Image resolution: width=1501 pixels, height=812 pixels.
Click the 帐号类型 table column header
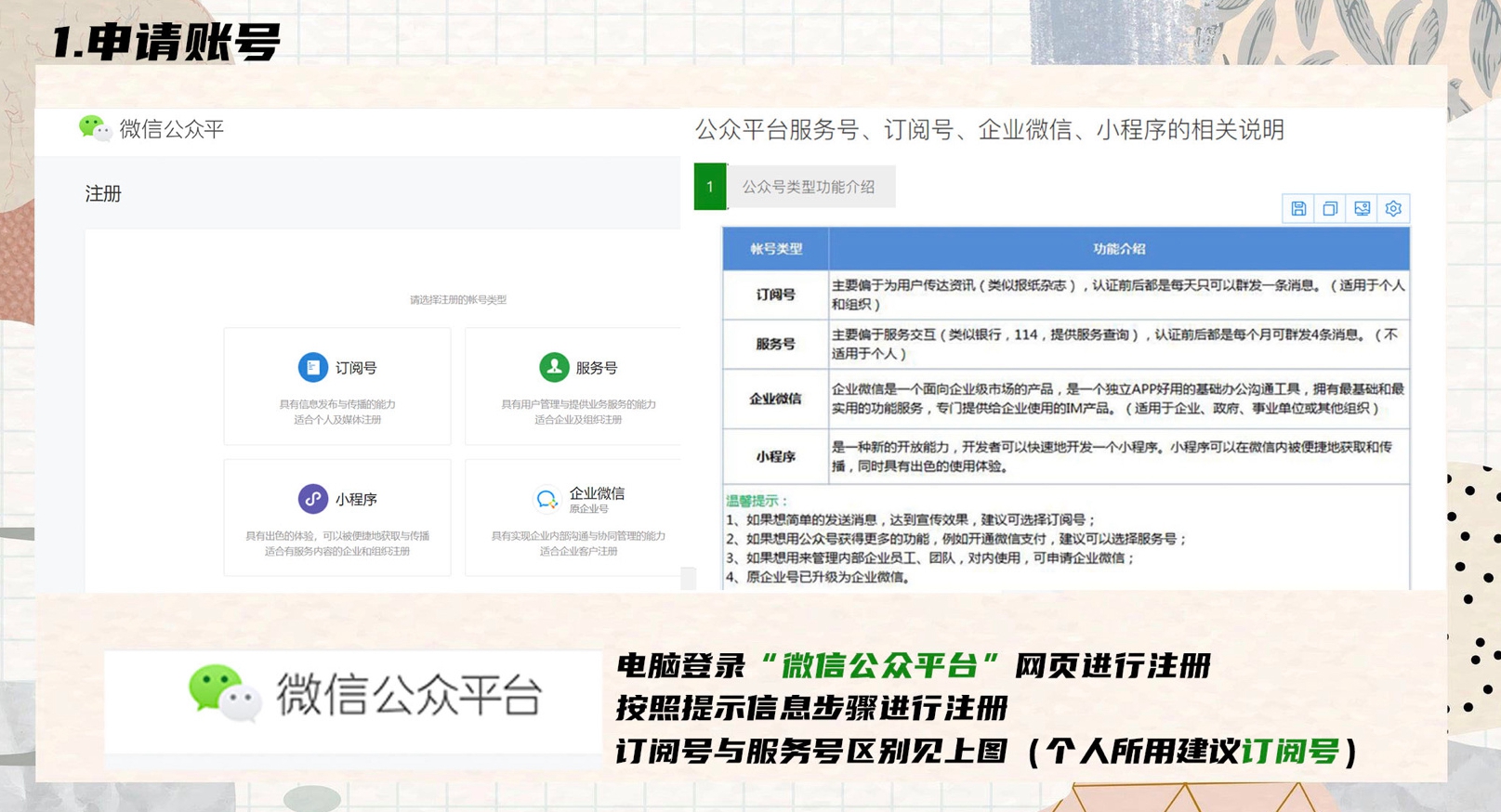776,249
